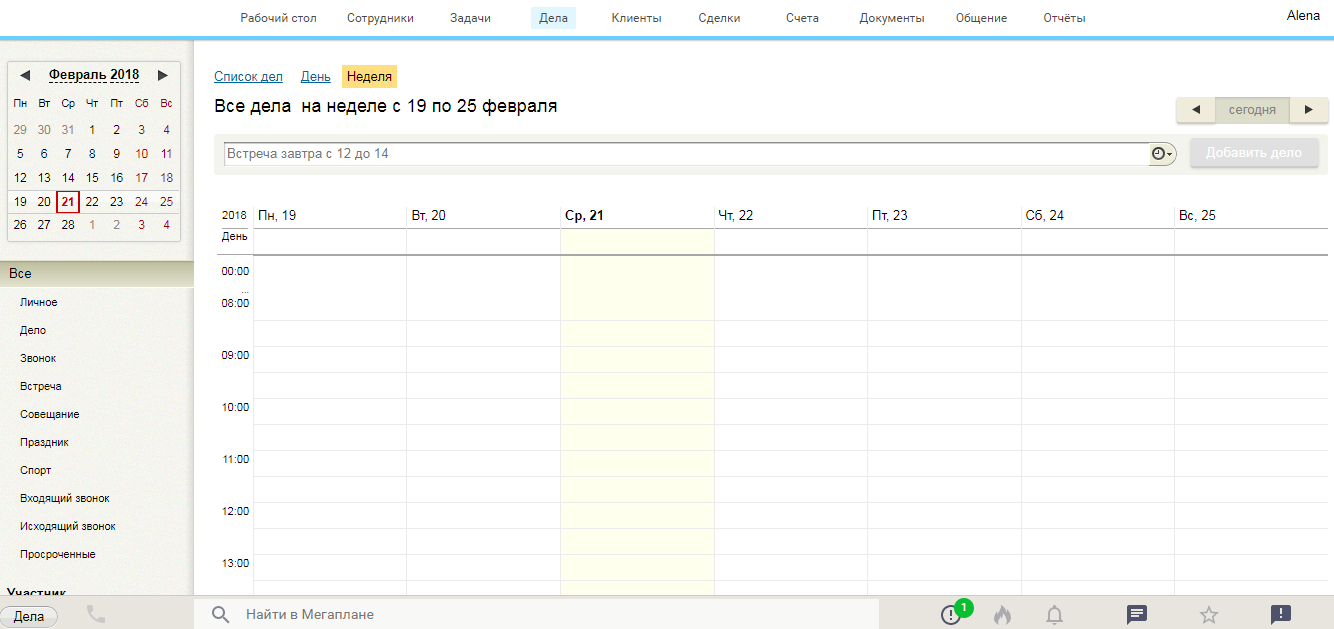Filter by 'Просроченные' category

point(58,554)
